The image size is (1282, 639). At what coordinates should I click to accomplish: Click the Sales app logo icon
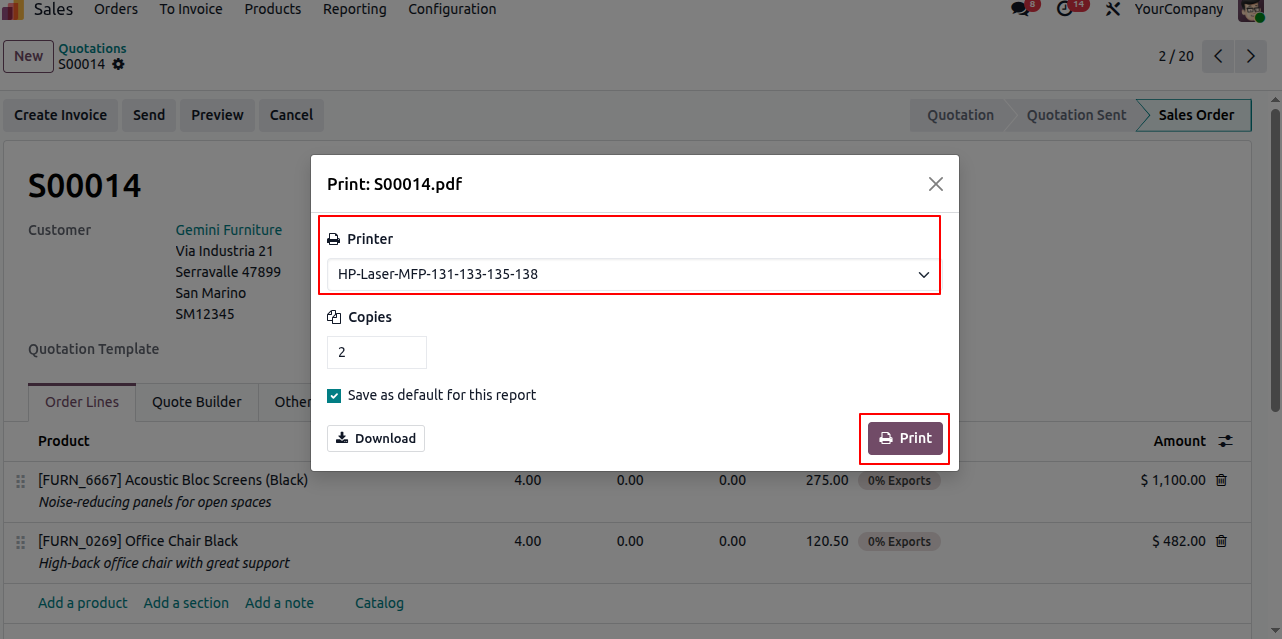click(13, 10)
